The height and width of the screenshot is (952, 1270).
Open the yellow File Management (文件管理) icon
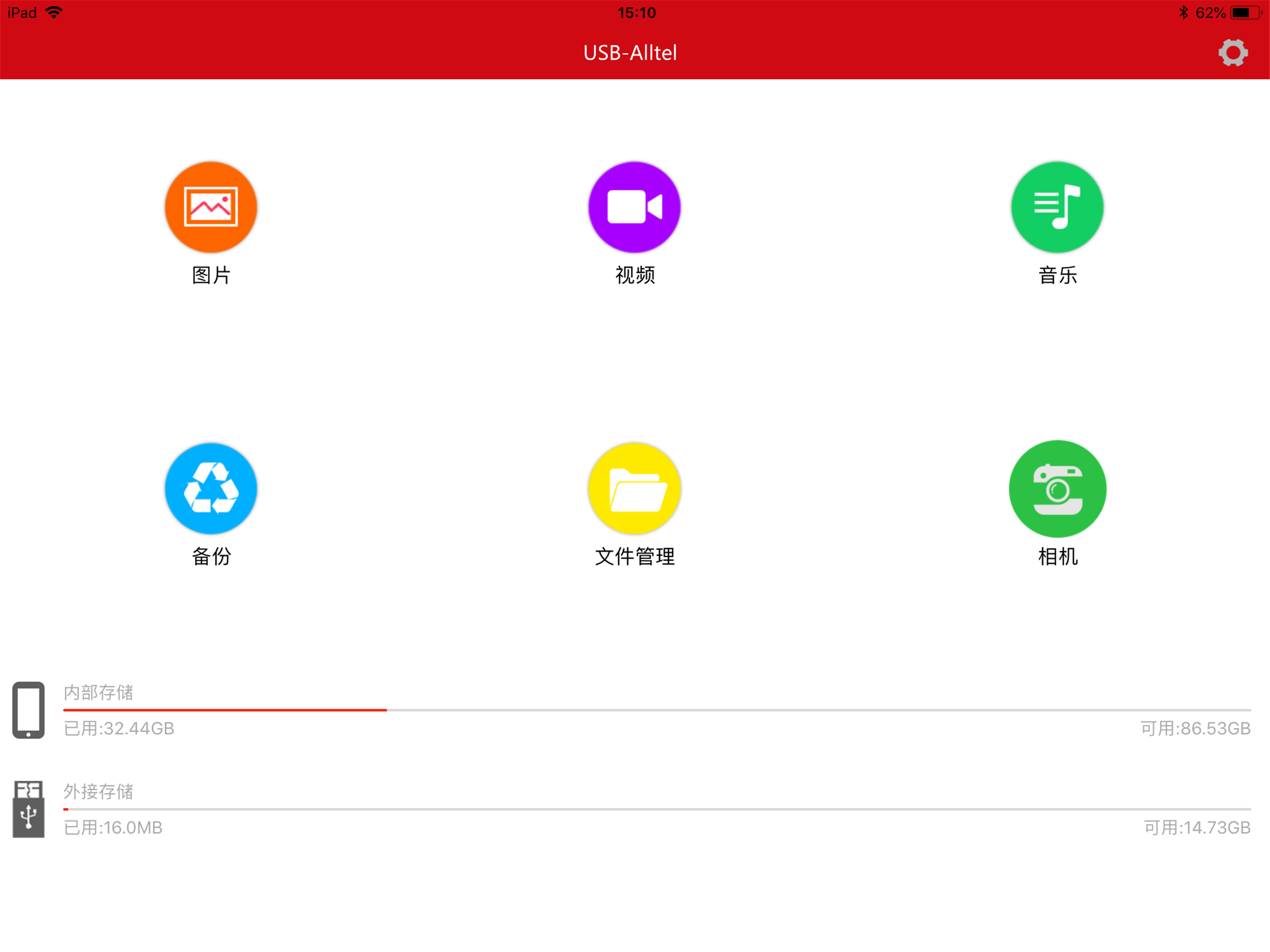pyautogui.click(x=635, y=489)
